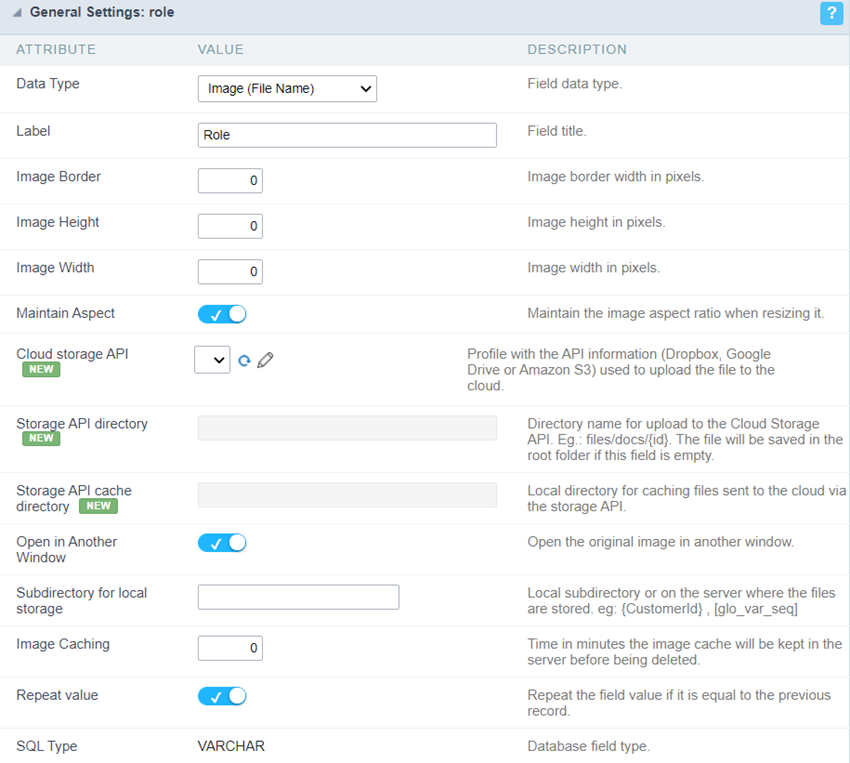This screenshot has height=763, width=850.
Task: Click the Image Caching minutes field
Action: (230, 648)
